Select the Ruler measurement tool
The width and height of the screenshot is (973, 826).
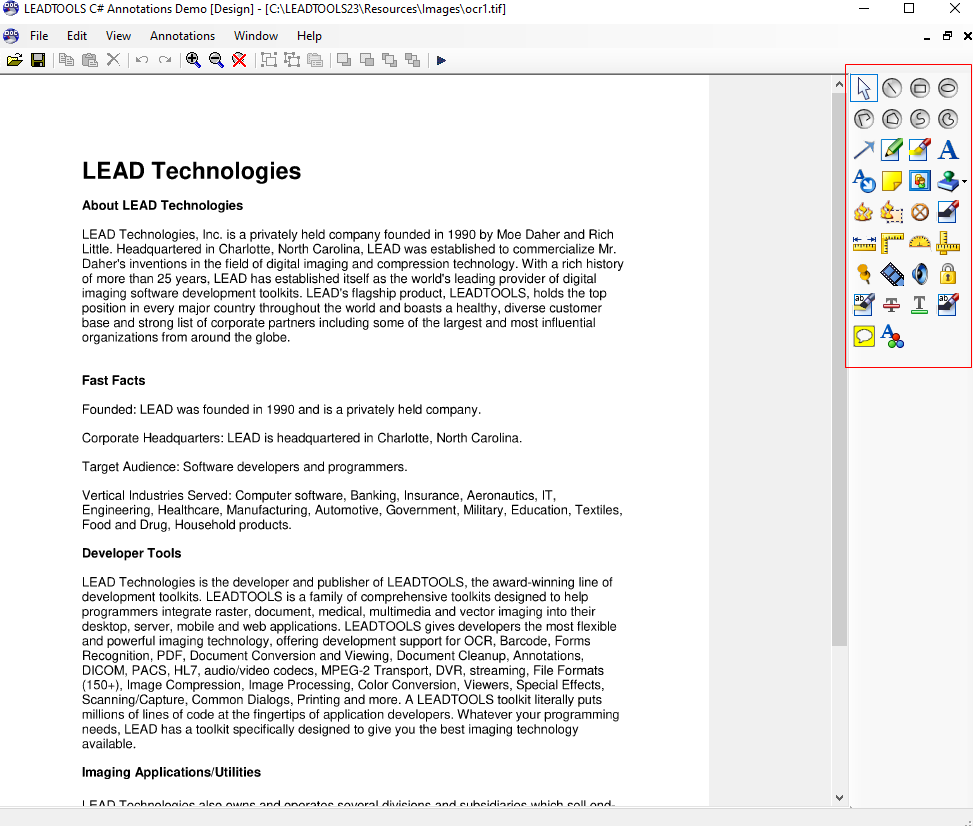pyautogui.click(x=864, y=243)
